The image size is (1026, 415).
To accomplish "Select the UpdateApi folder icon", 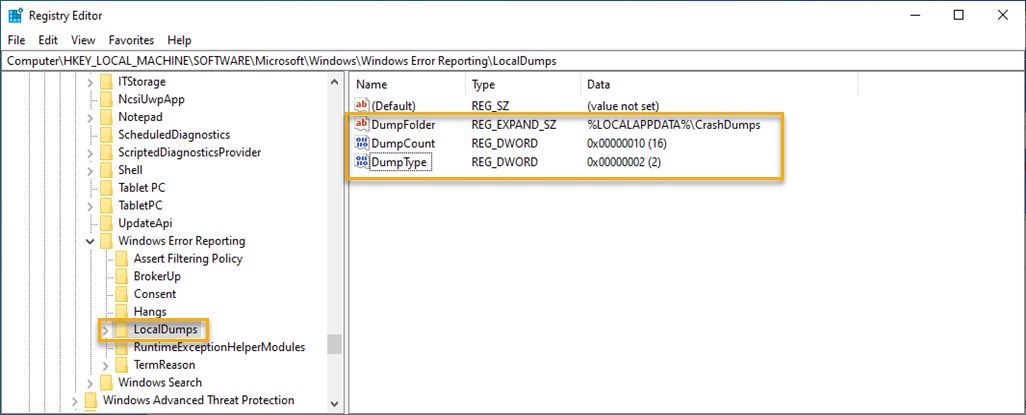I will (x=106, y=223).
